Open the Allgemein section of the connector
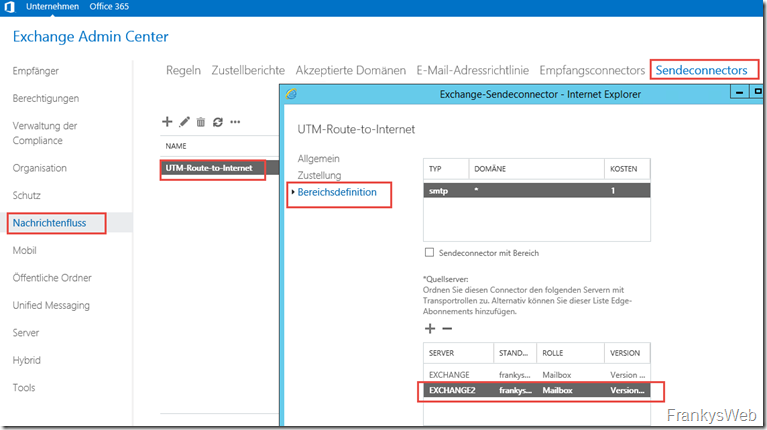This screenshot has width=767, height=430. click(319, 158)
